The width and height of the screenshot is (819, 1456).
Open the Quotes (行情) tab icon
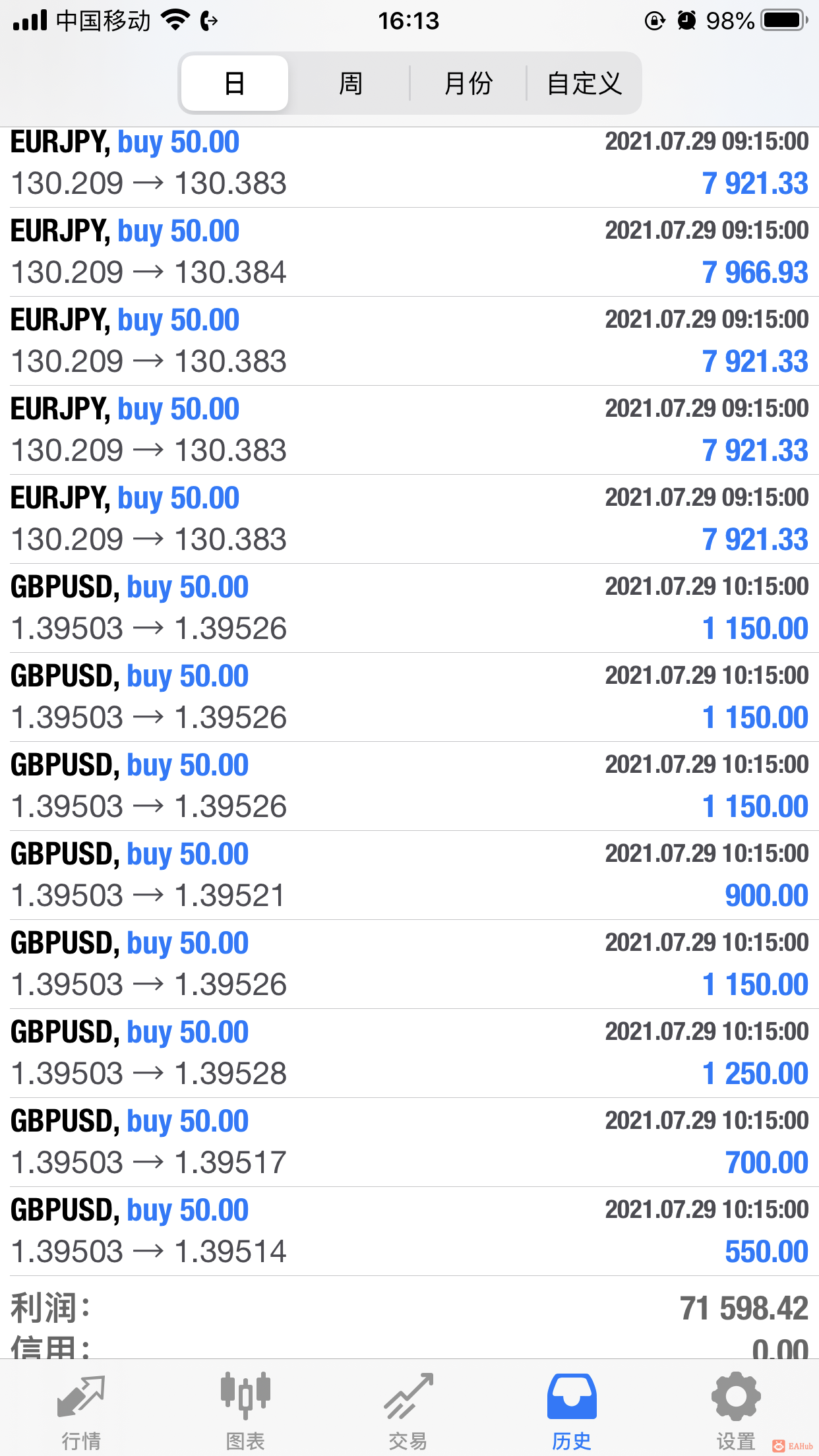point(81,1397)
